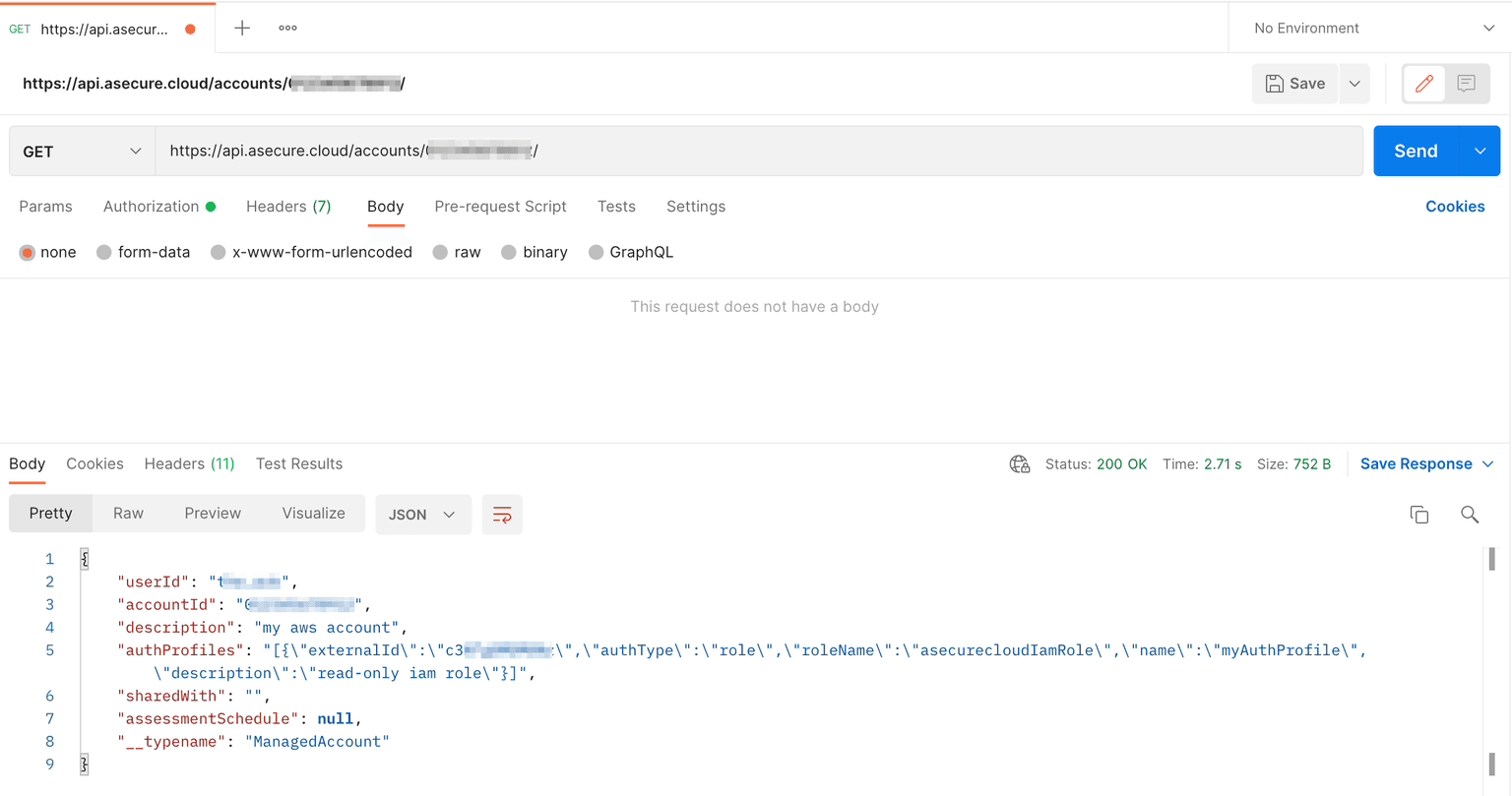Open the request Headers (7) tab

[x=288, y=207]
